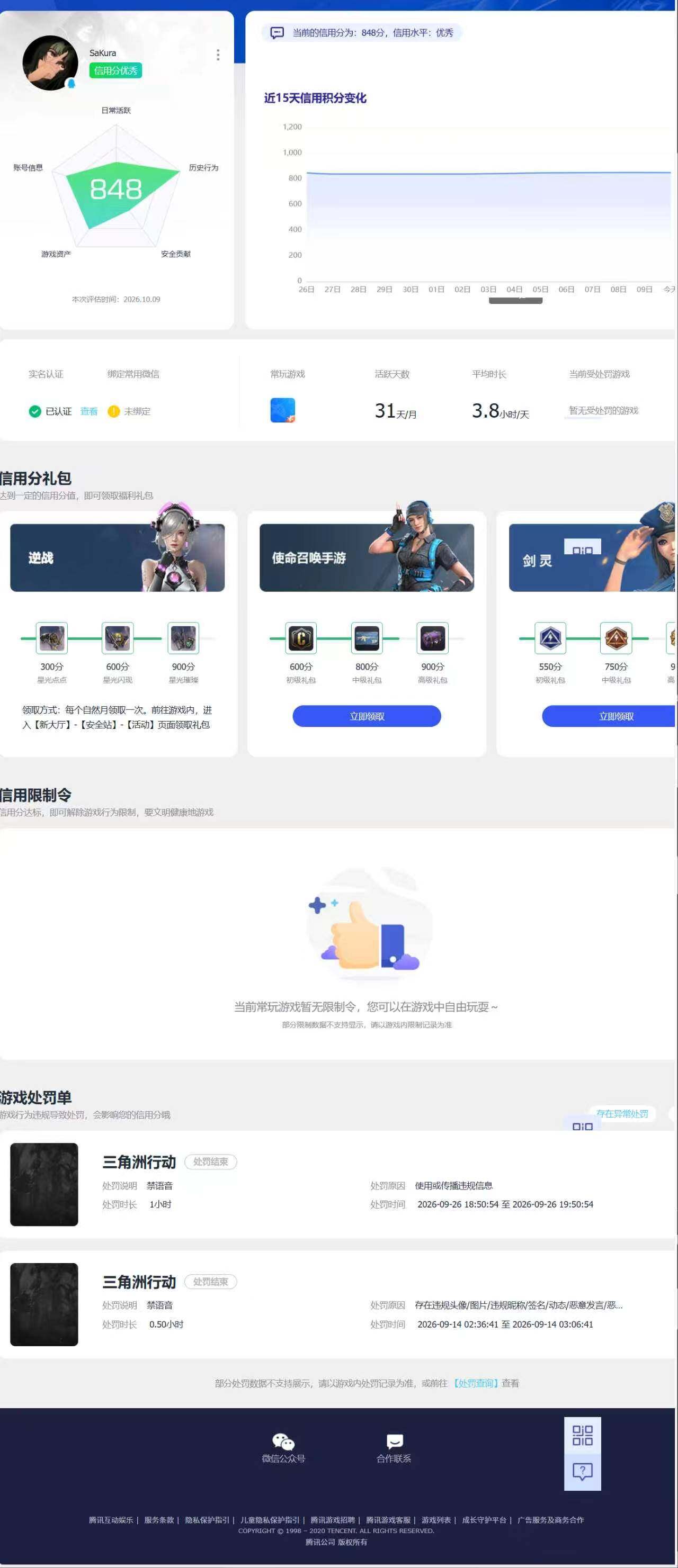Select the 星光璀璨 reward icon in 逆战
Viewport: 678px width, 1568px height.
pos(183,638)
